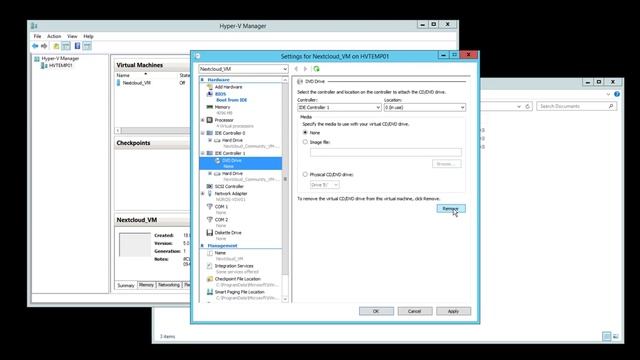Click the Search Documents box in Explorer
Image resolution: width=640 pixels, height=360 pixels.
(576, 106)
